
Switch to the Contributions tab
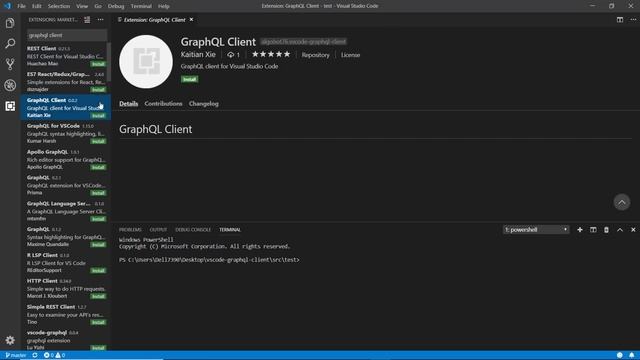pos(163,104)
